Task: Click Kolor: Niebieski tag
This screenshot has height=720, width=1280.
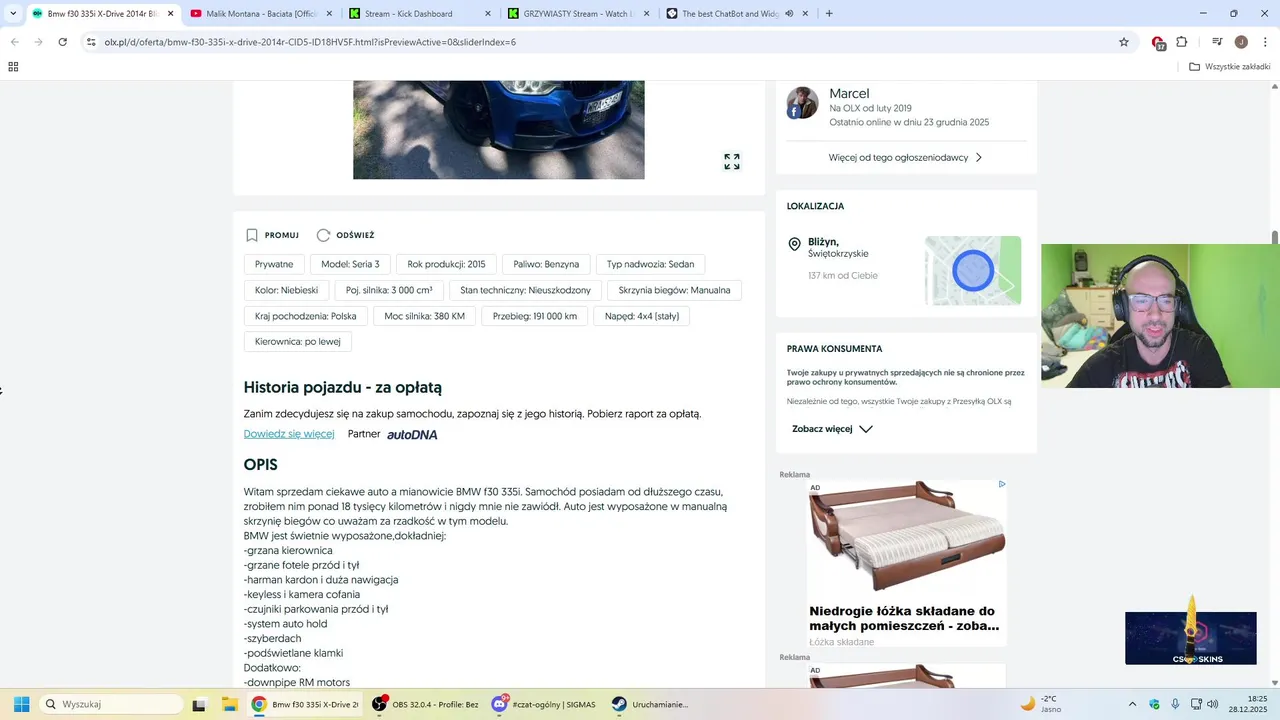Action: tap(286, 290)
